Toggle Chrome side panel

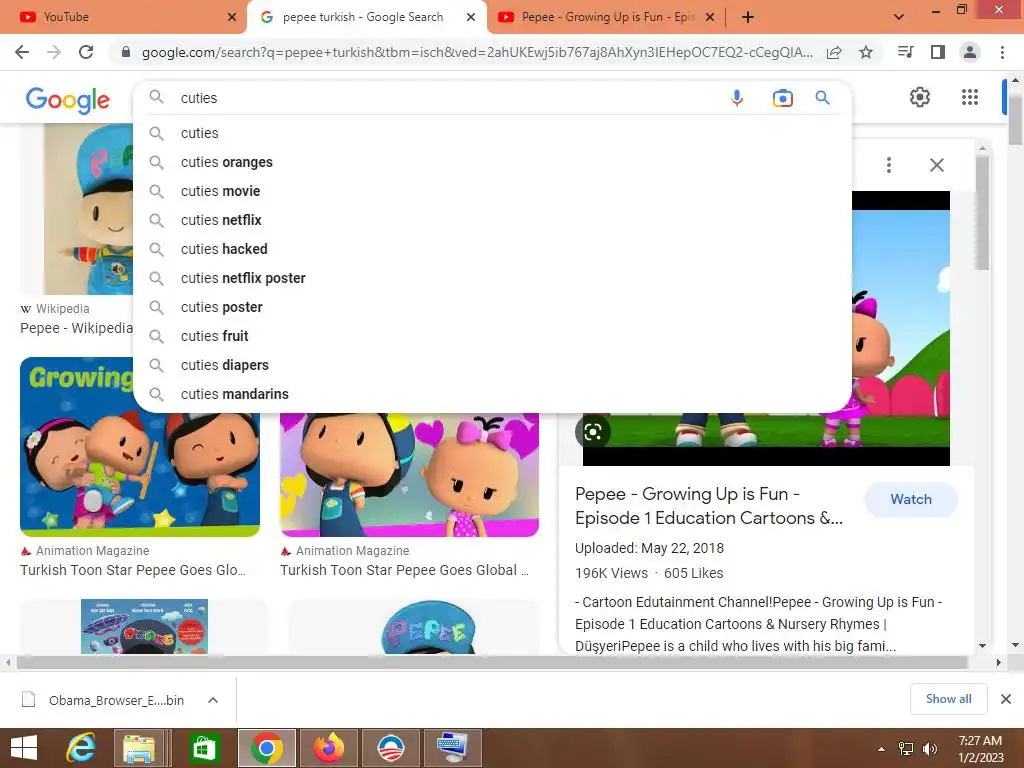(938, 52)
